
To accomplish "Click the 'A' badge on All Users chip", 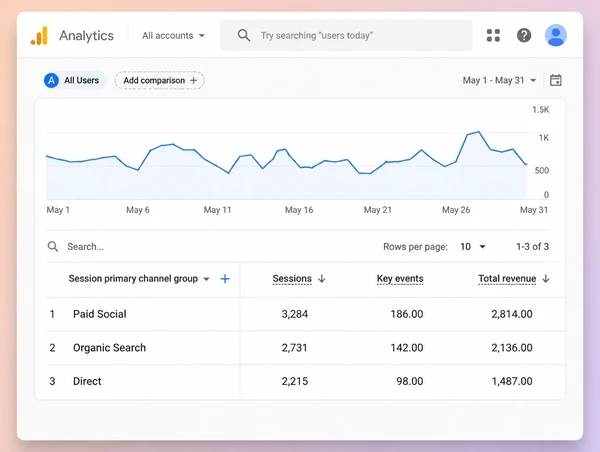I will click(x=51, y=80).
